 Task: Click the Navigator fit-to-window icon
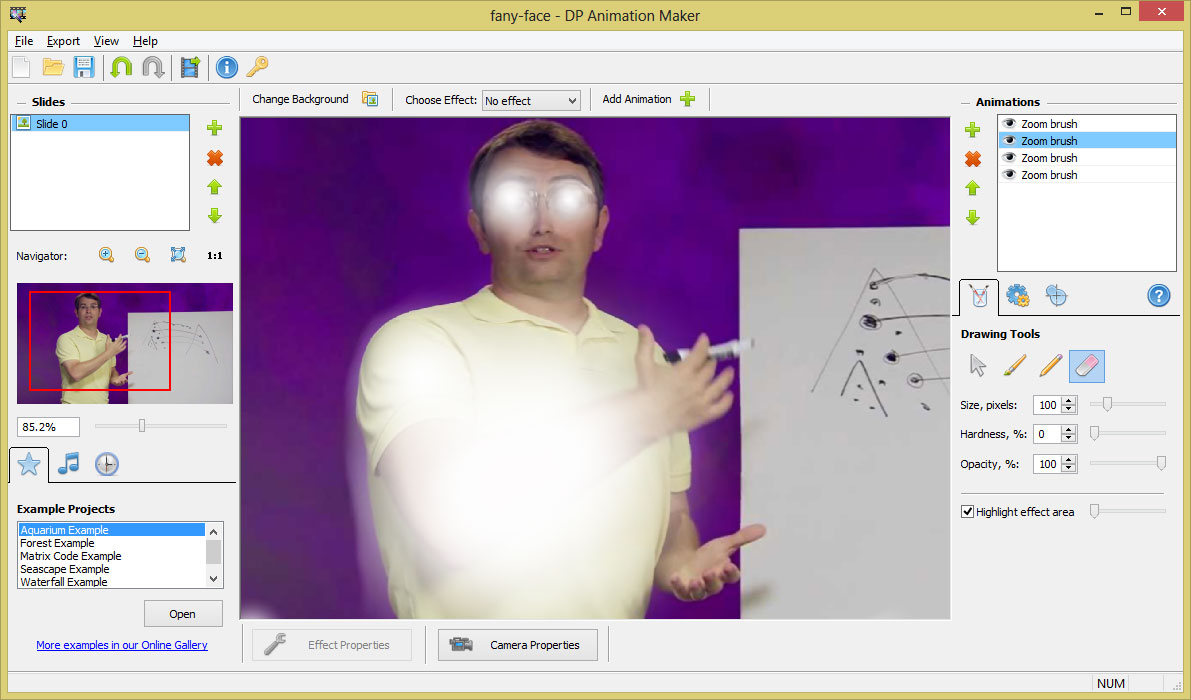pos(178,255)
